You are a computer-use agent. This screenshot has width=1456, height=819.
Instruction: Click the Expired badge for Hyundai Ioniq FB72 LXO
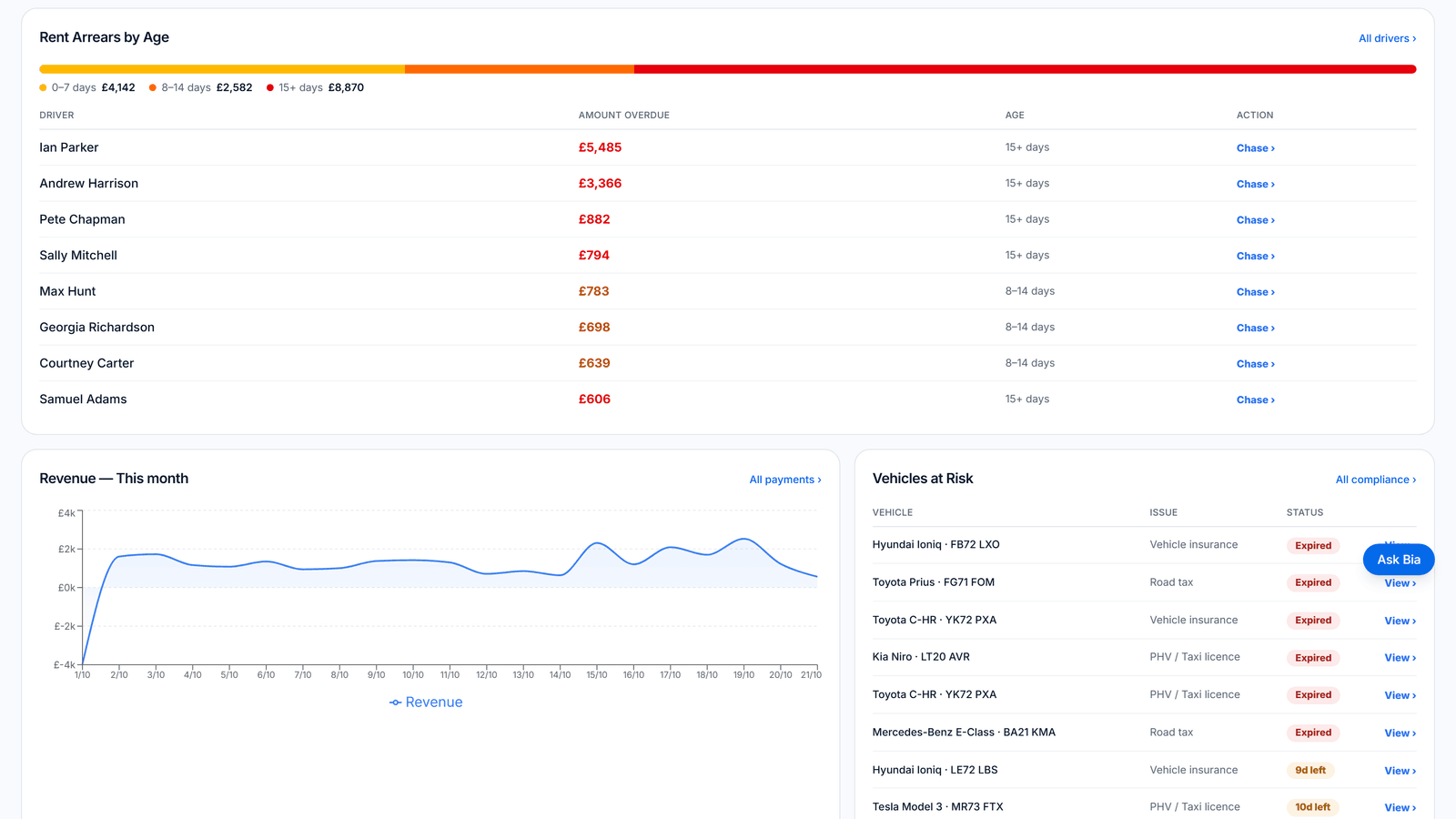(x=1313, y=546)
